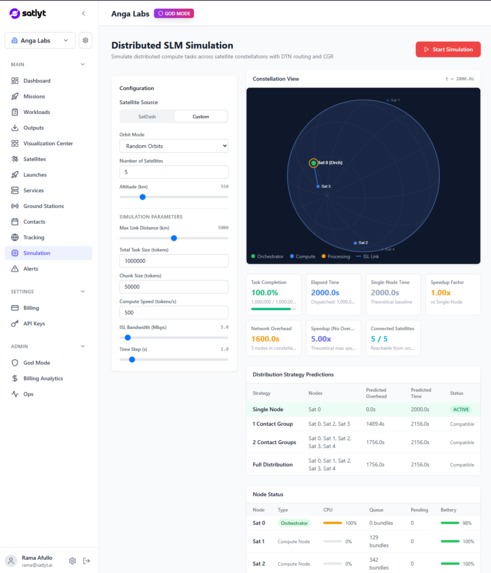Click the Dashboard grid icon

15,80
